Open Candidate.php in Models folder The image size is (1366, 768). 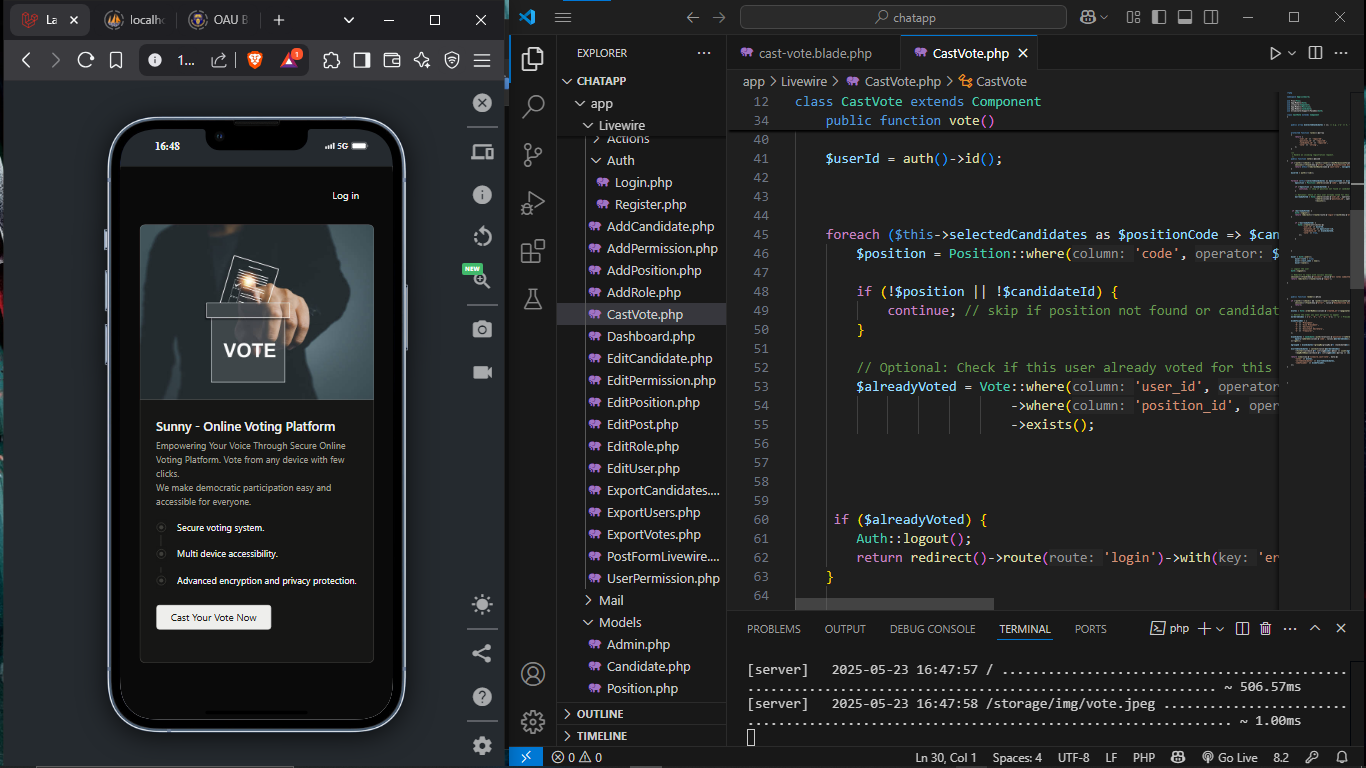tap(641, 666)
